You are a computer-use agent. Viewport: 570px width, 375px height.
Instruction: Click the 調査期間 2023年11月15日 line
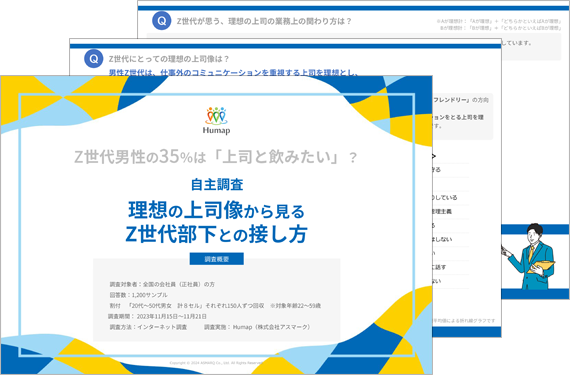[x=158, y=316]
